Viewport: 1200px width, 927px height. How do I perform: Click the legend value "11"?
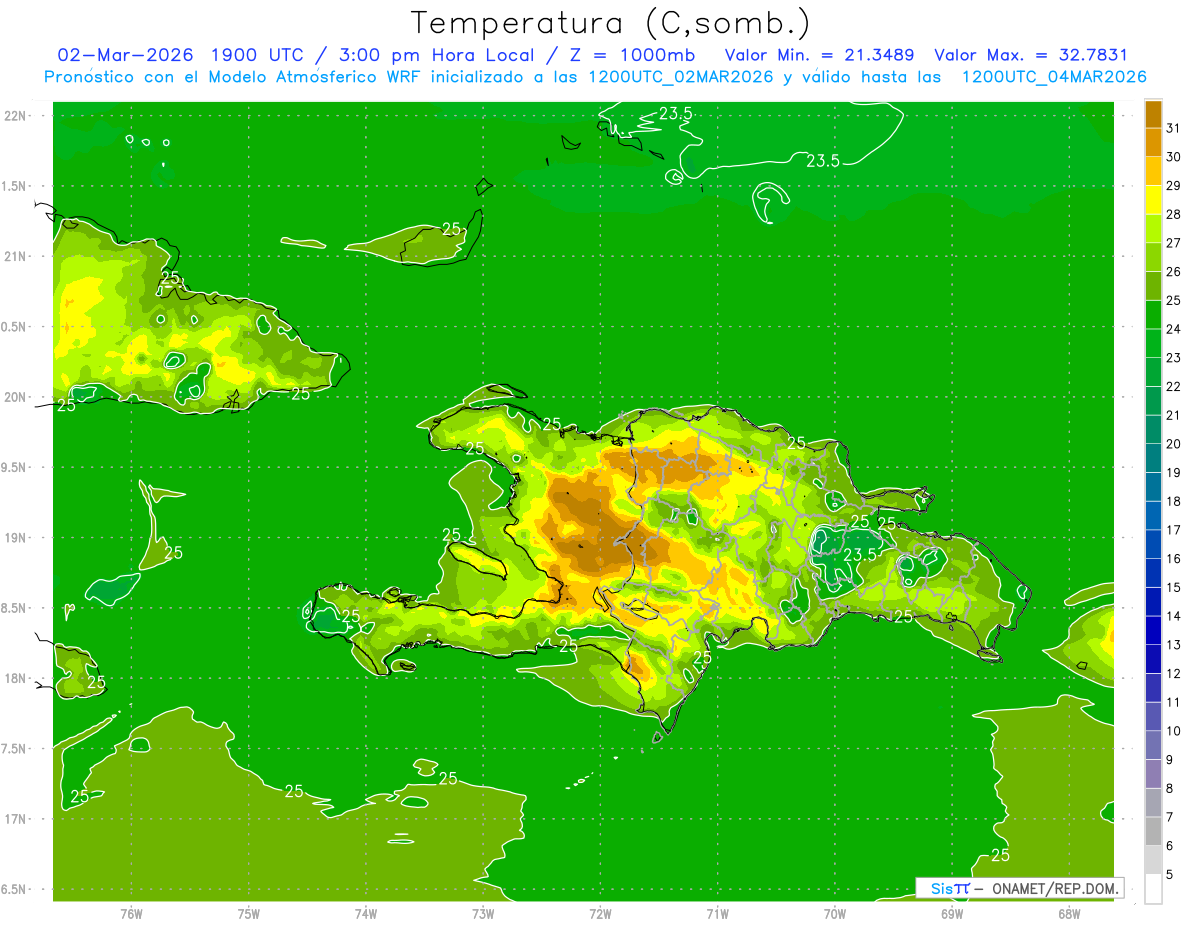[x=1173, y=702]
